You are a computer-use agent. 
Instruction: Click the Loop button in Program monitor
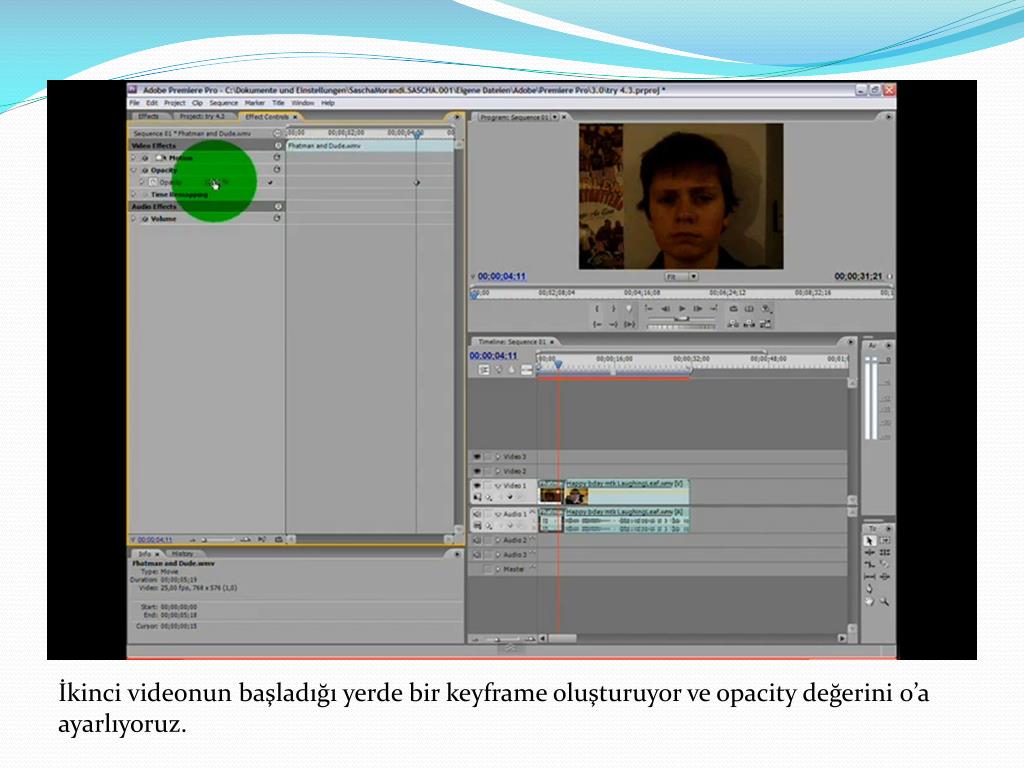(x=733, y=308)
